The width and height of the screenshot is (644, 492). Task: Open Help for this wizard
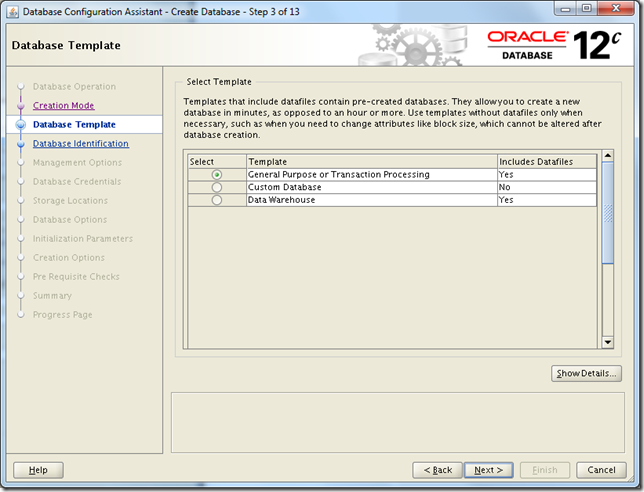(x=38, y=470)
